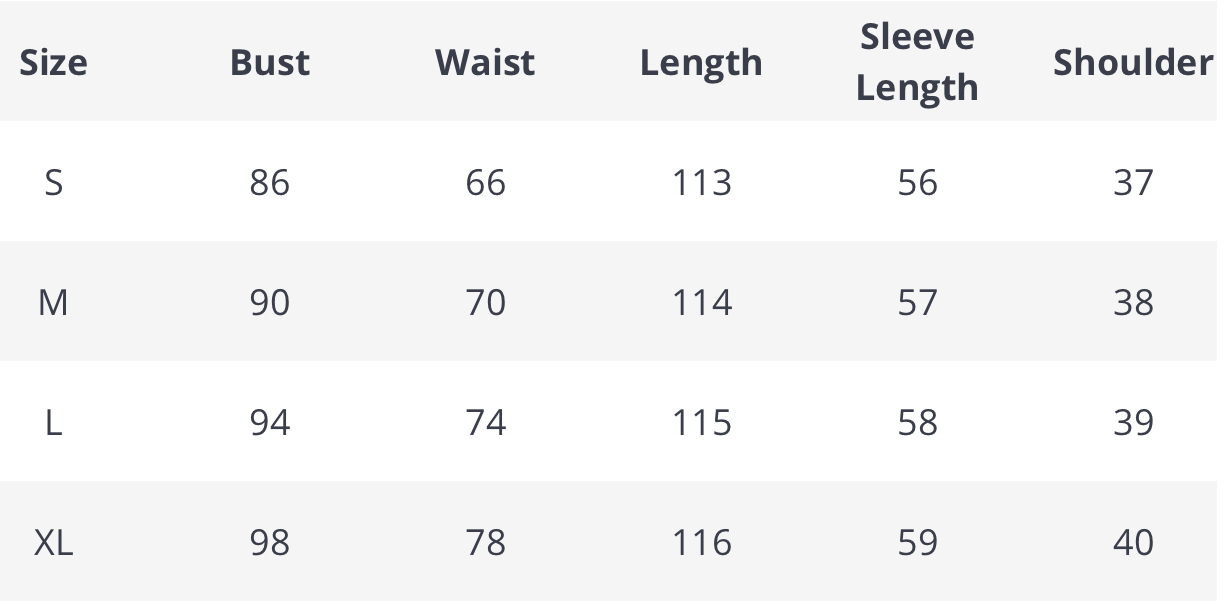Image resolution: width=1224 pixels, height=606 pixels.
Task: Select the Length column header
Action: click(701, 63)
